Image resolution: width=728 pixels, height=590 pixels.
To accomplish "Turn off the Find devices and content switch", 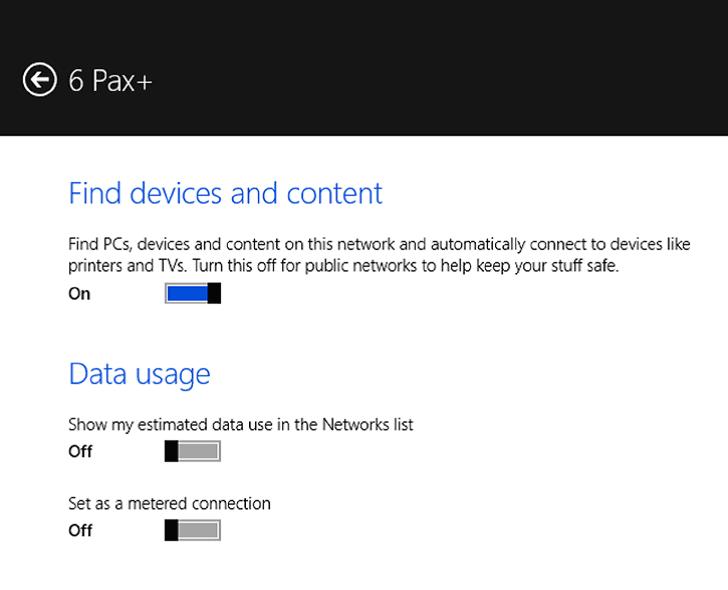I will (x=192, y=293).
